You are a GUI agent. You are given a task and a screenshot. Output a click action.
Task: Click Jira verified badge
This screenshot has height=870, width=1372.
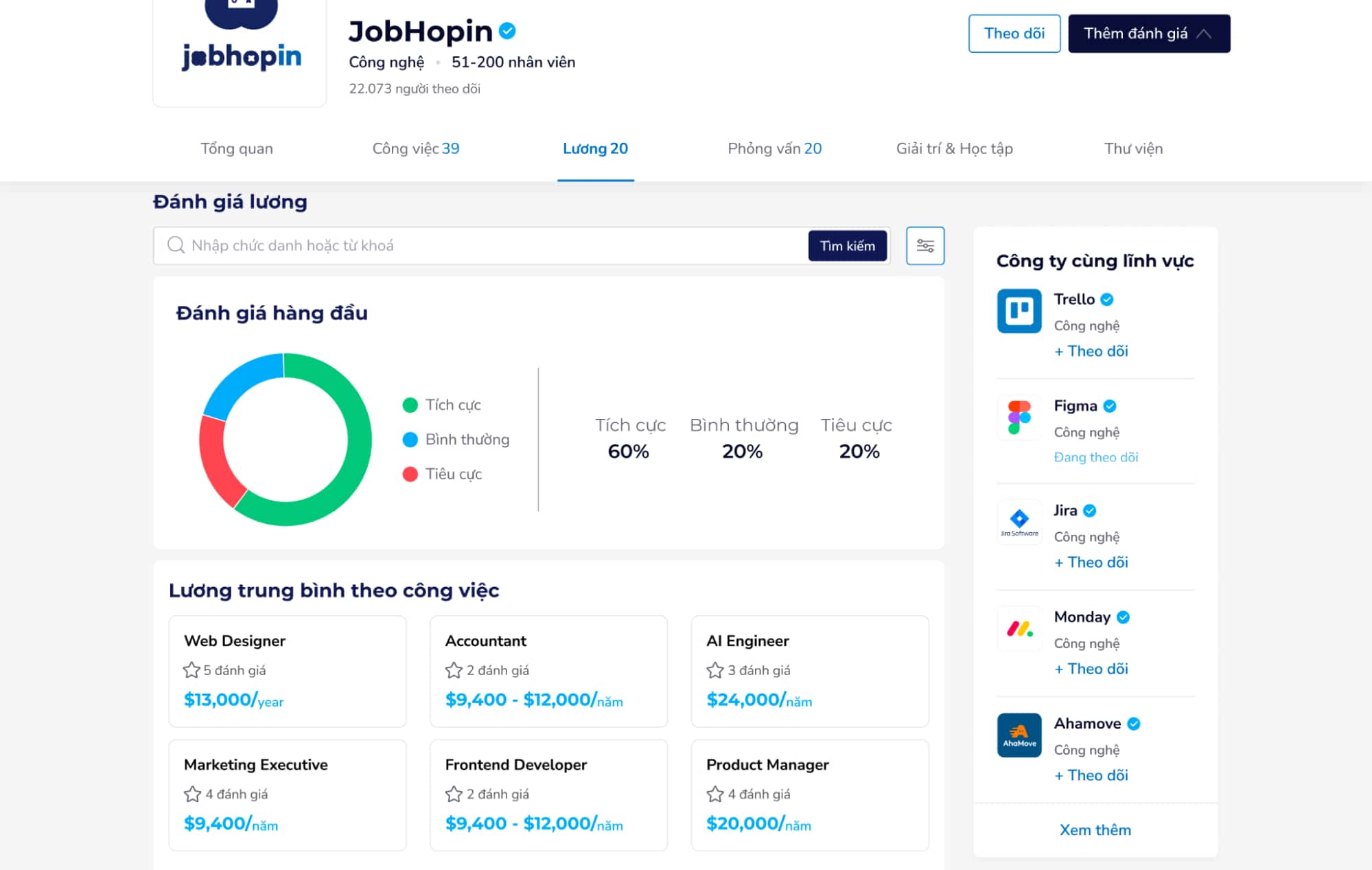pos(1090,510)
